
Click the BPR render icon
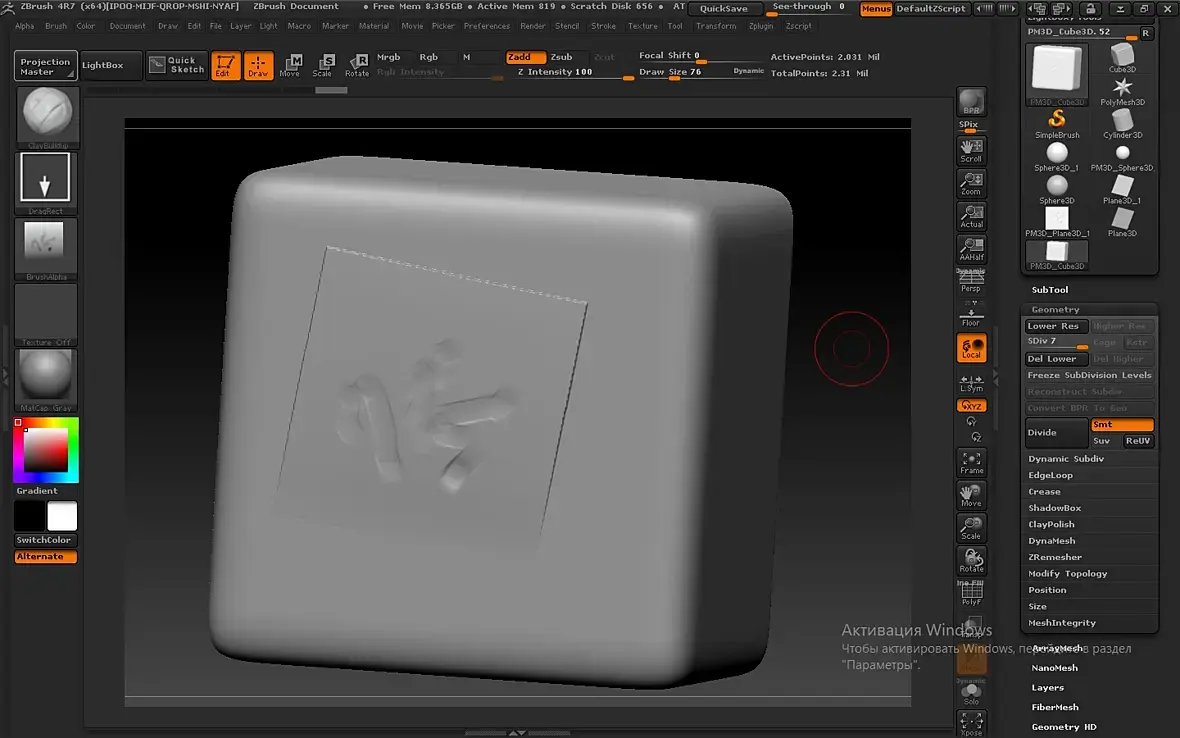click(972, 102)
